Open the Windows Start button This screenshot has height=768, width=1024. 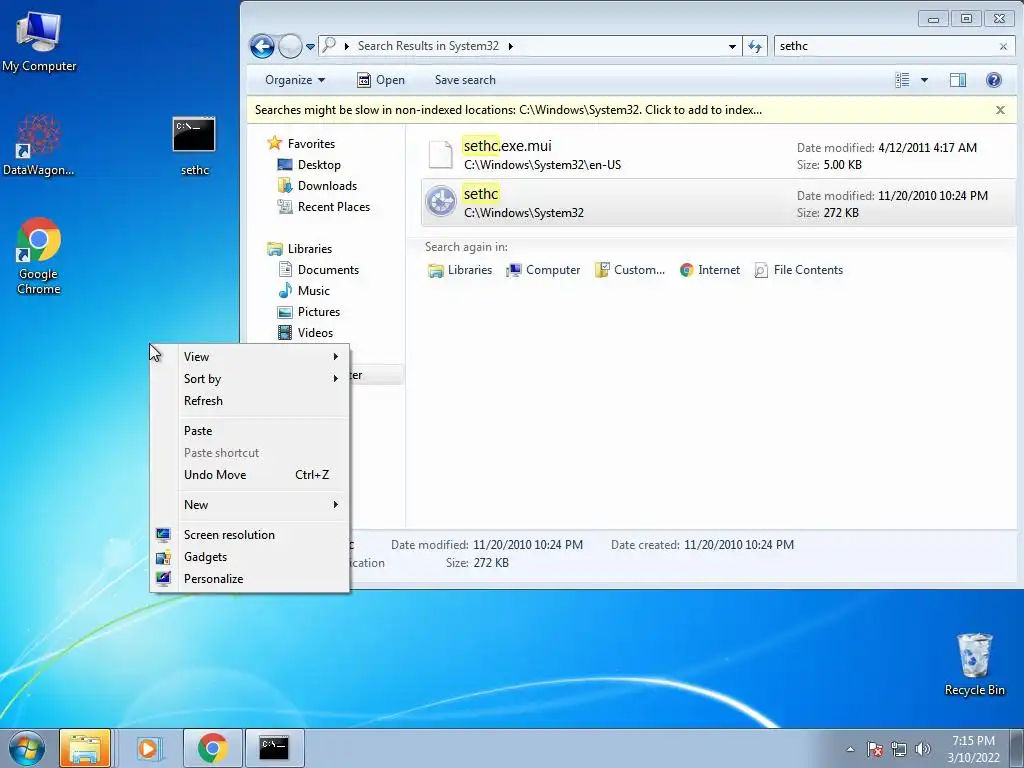point(27,748)
